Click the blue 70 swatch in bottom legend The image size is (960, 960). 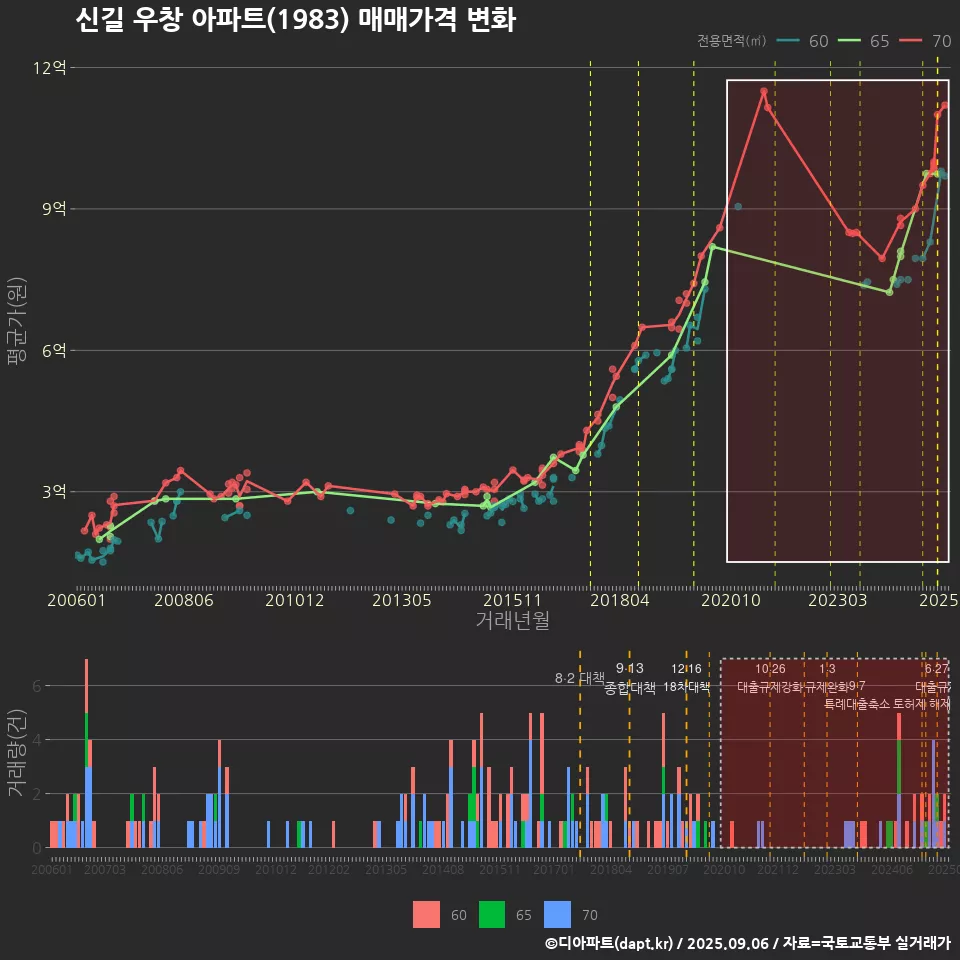tap(557, 914)
